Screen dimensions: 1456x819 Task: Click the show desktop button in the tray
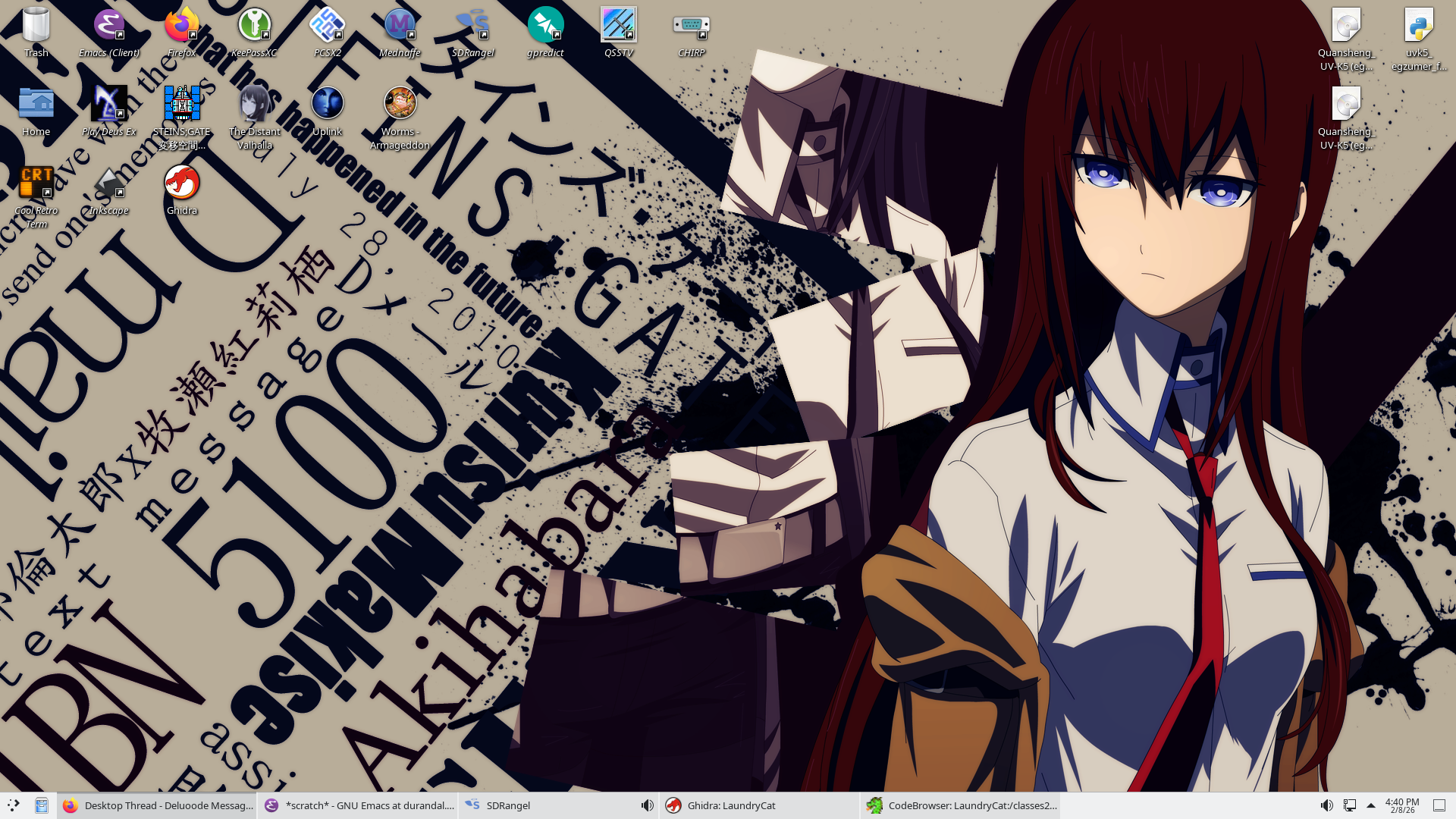(1439, 805)
